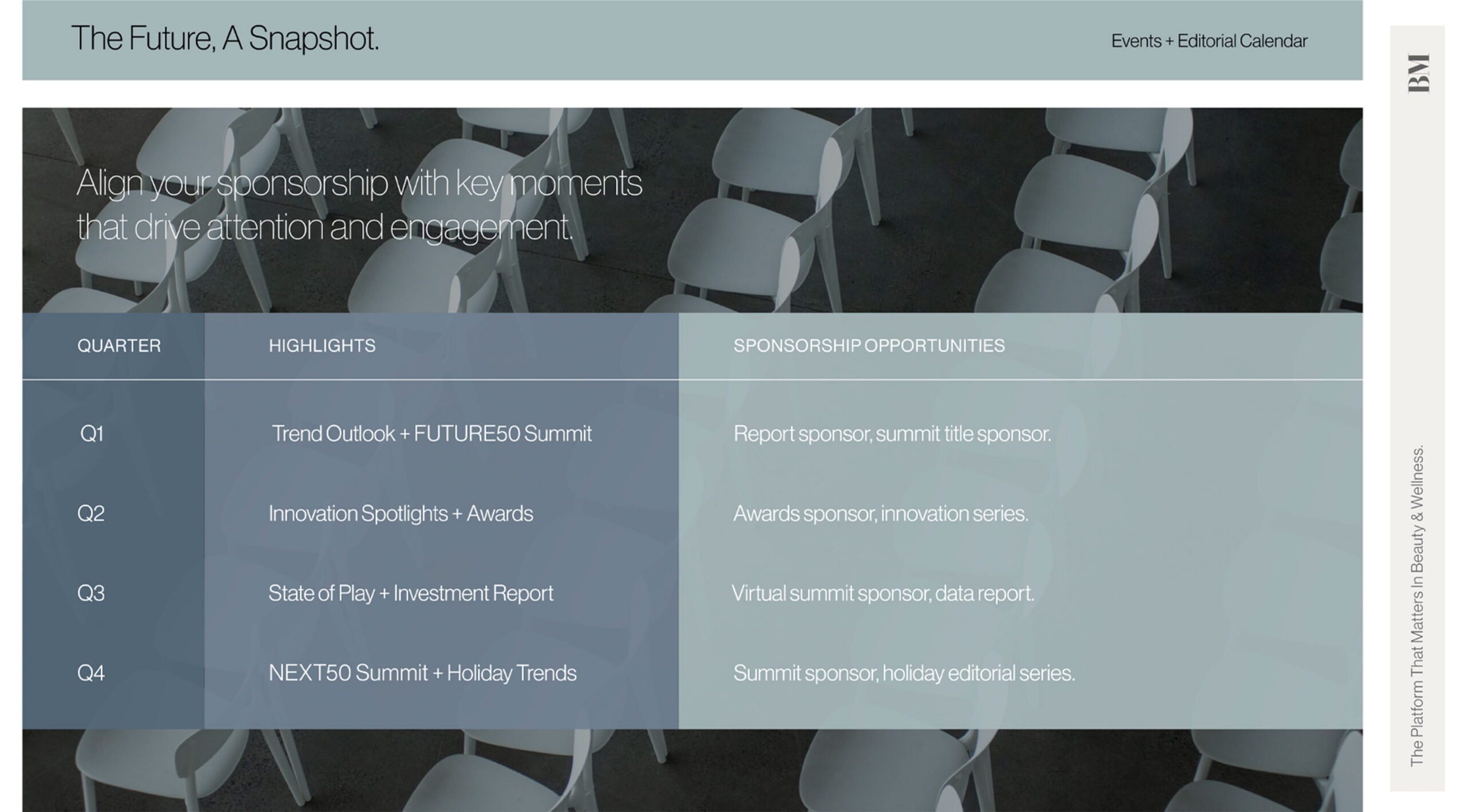Select the HIGHLIGHTS column header
The height and width of the screenshot is (812, 1465).
(x=322, y=346)
